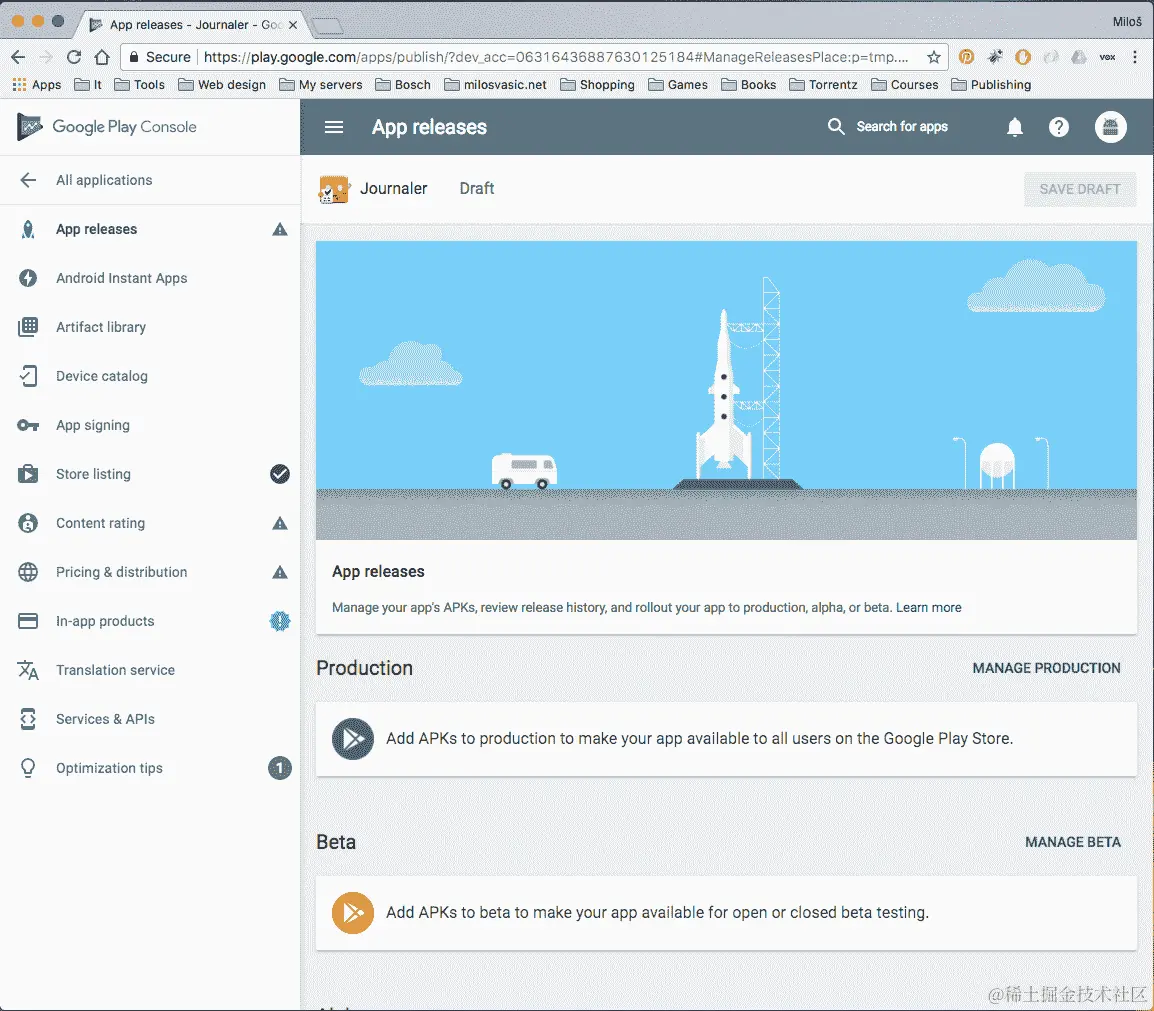Open the account avatar in header

point(1111,127)
